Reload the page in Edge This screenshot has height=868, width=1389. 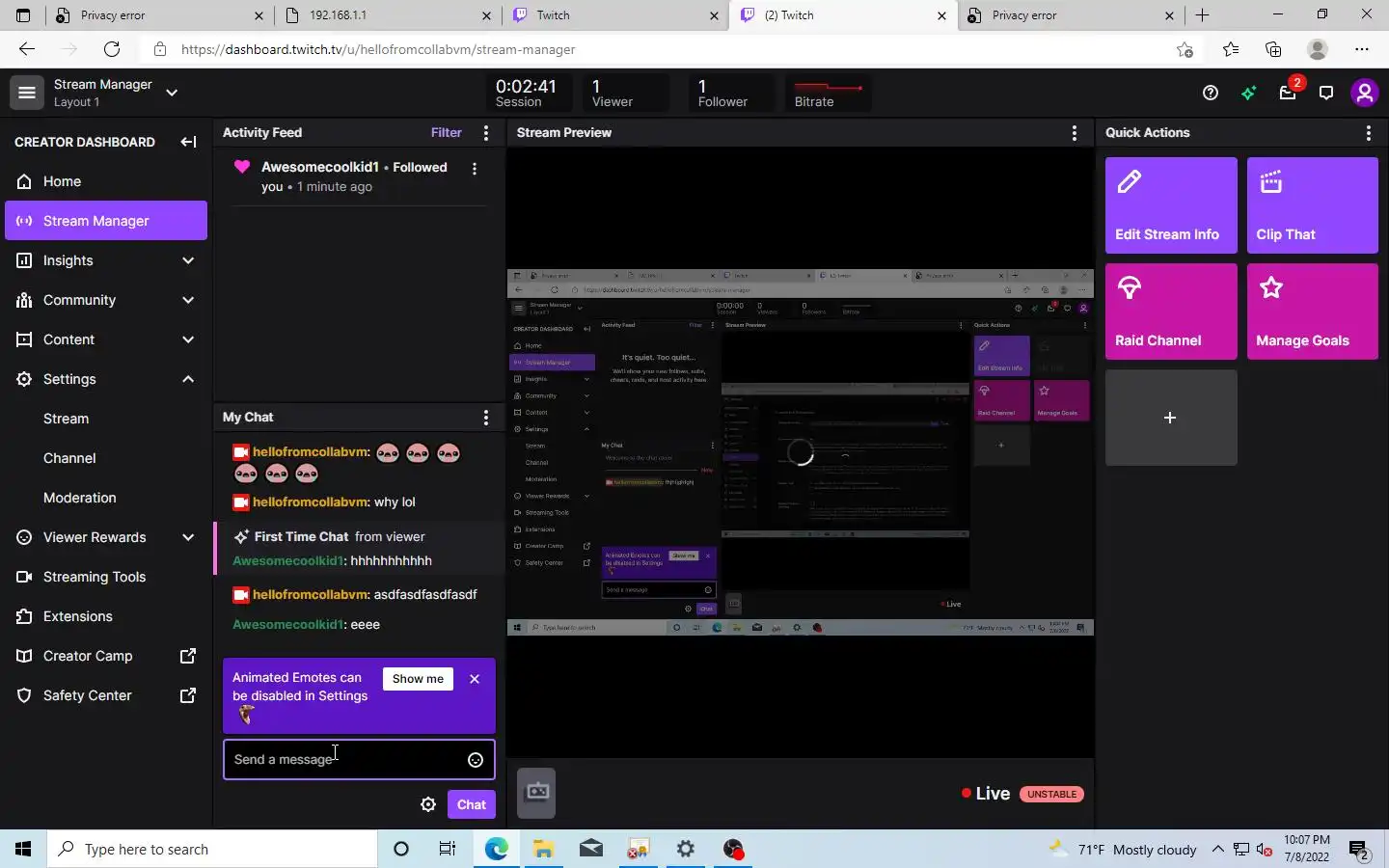point(112,49)
